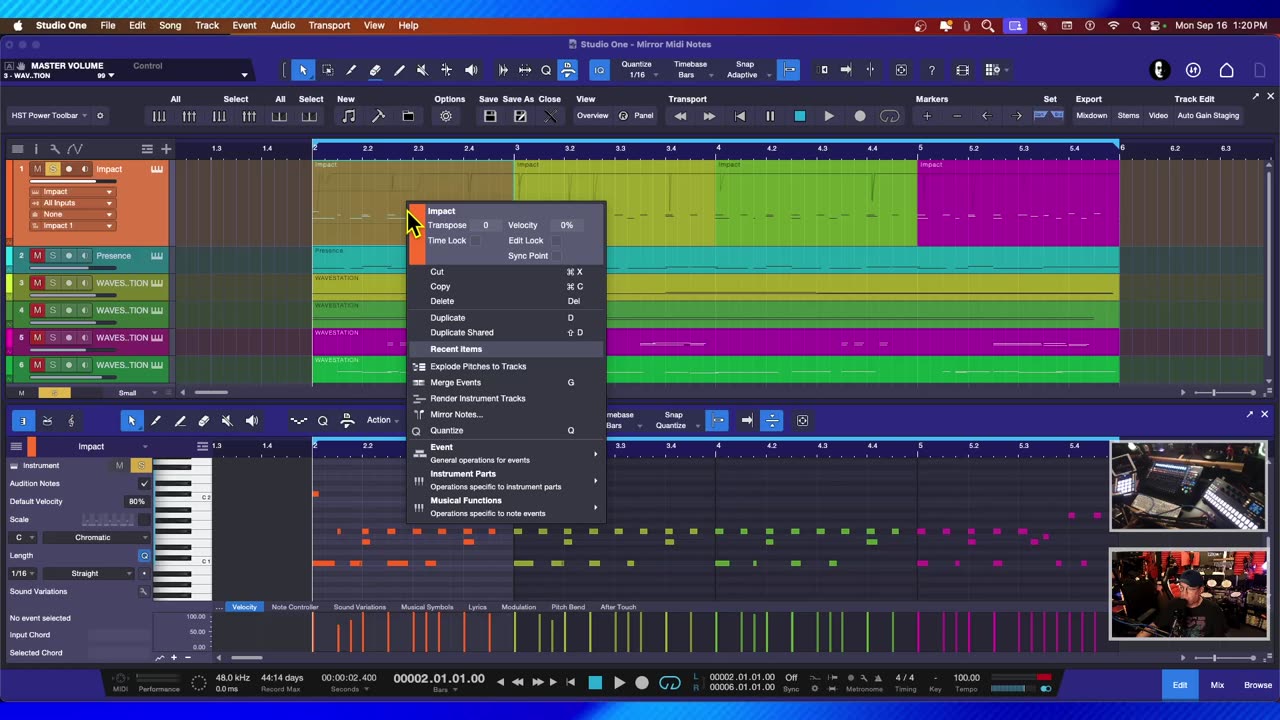
Task: Click the Sound Variations wrench icon
Action: (x=144, y=591)
